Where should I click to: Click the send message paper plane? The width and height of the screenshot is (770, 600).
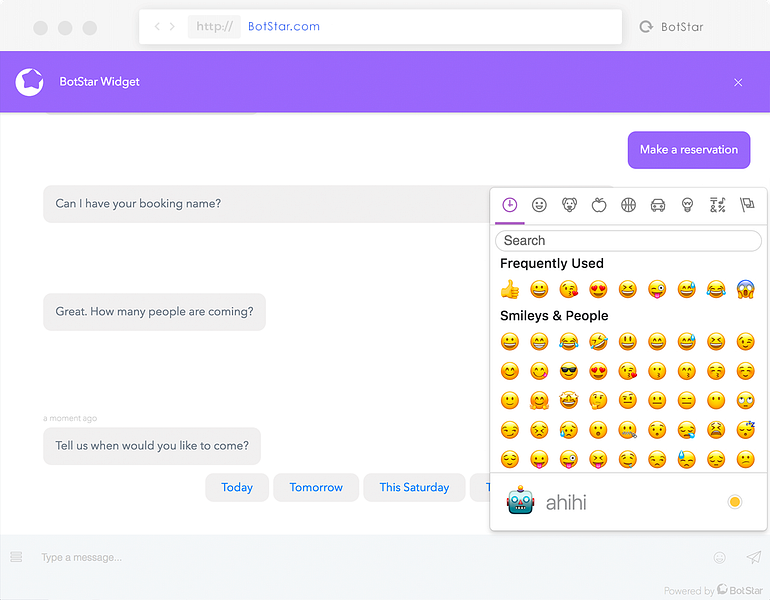754,557
